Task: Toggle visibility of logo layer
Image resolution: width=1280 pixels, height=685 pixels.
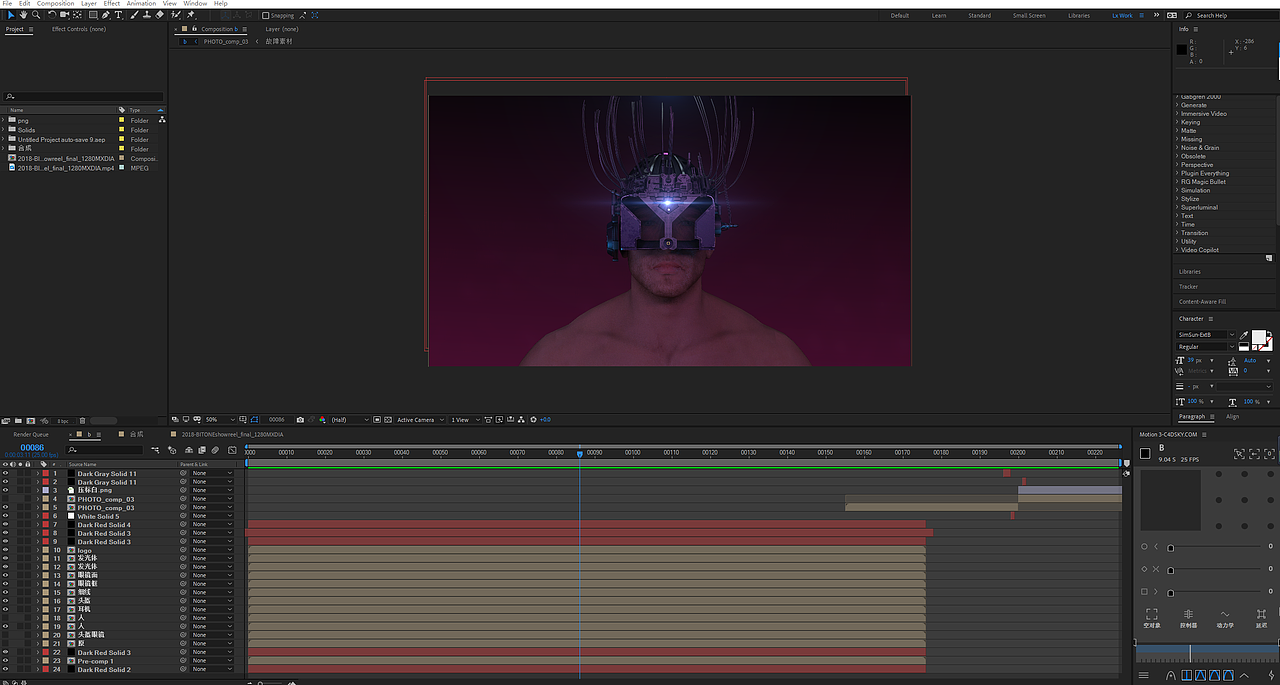Action: click(x=5, y=550)
